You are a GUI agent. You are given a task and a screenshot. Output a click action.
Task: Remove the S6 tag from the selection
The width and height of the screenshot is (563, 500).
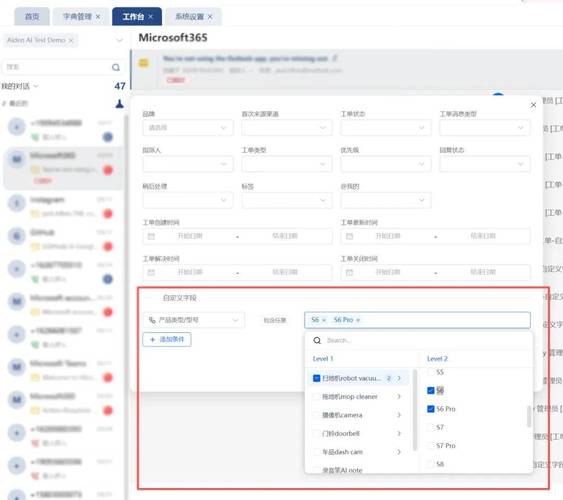point(324,320)
